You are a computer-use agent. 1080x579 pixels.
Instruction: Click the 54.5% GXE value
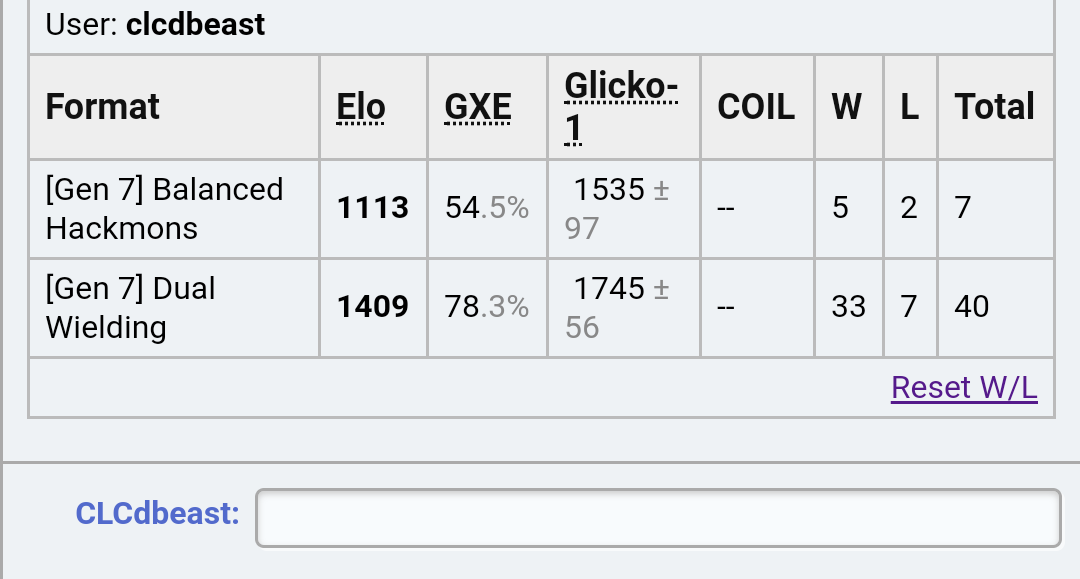(x=486, y=208)
